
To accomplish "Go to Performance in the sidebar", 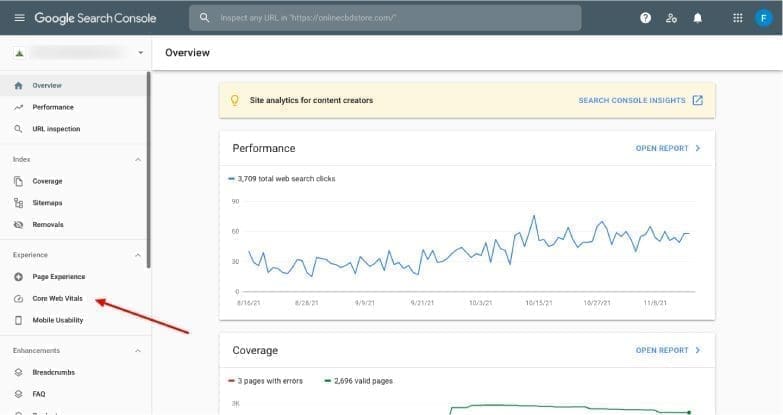I will click(x=52, y=107).
